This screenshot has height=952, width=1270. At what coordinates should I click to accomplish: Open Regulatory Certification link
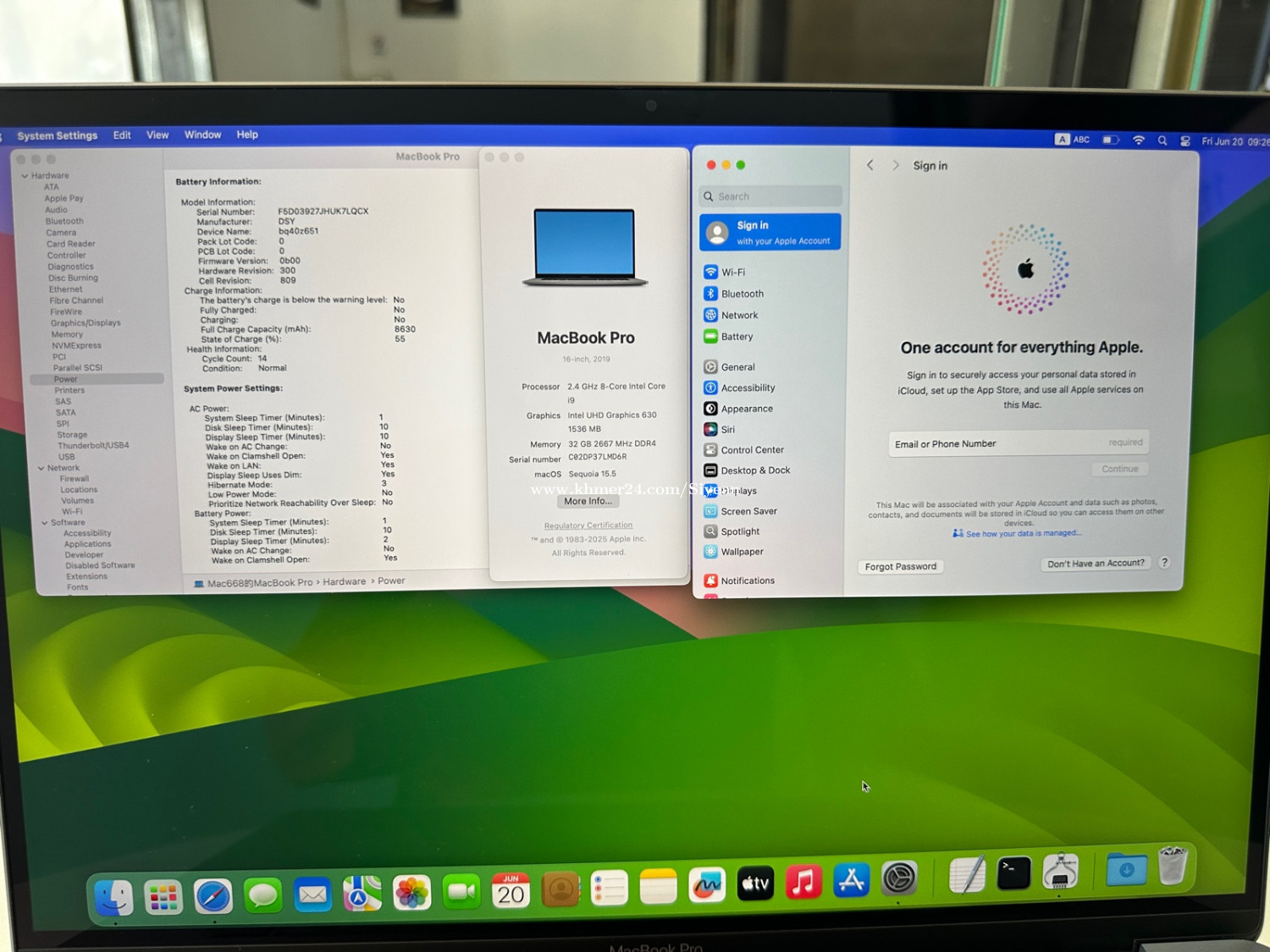(x=588, y=526)
